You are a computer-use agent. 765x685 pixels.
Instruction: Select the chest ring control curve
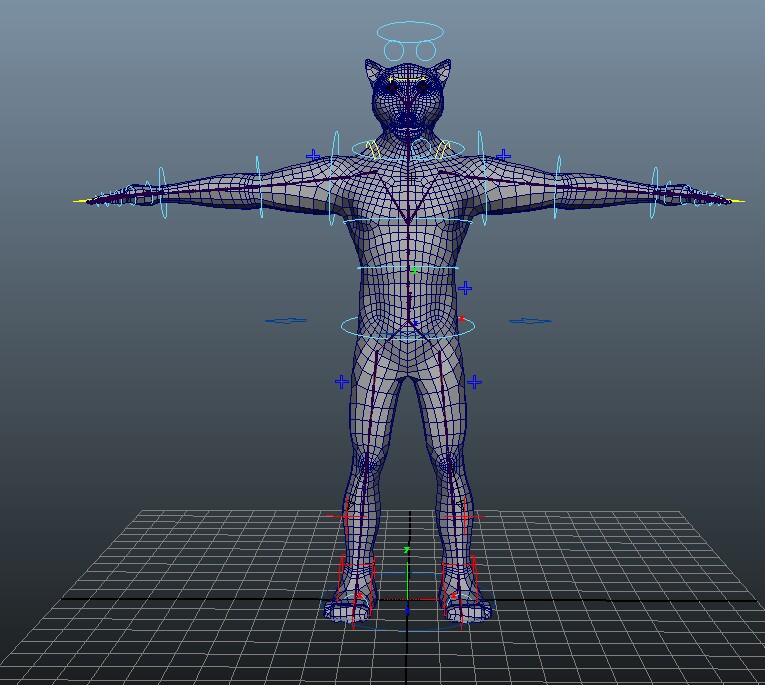(408, 222)
